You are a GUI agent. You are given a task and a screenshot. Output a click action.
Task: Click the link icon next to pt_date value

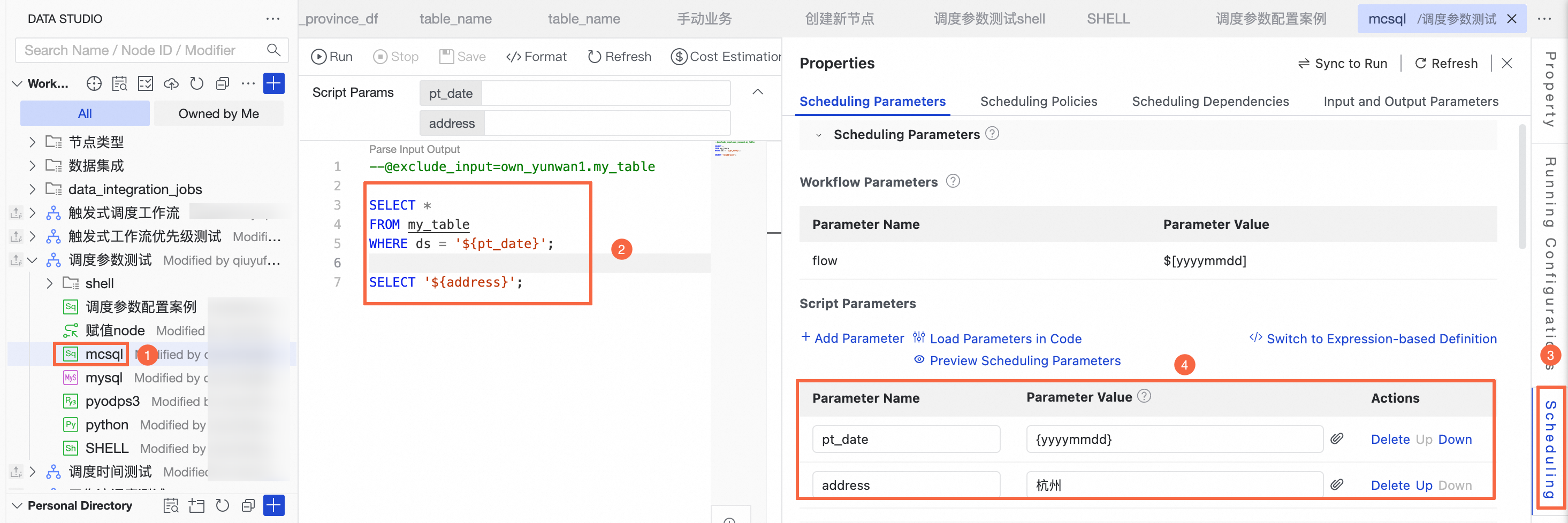[x=1337, y=439]
